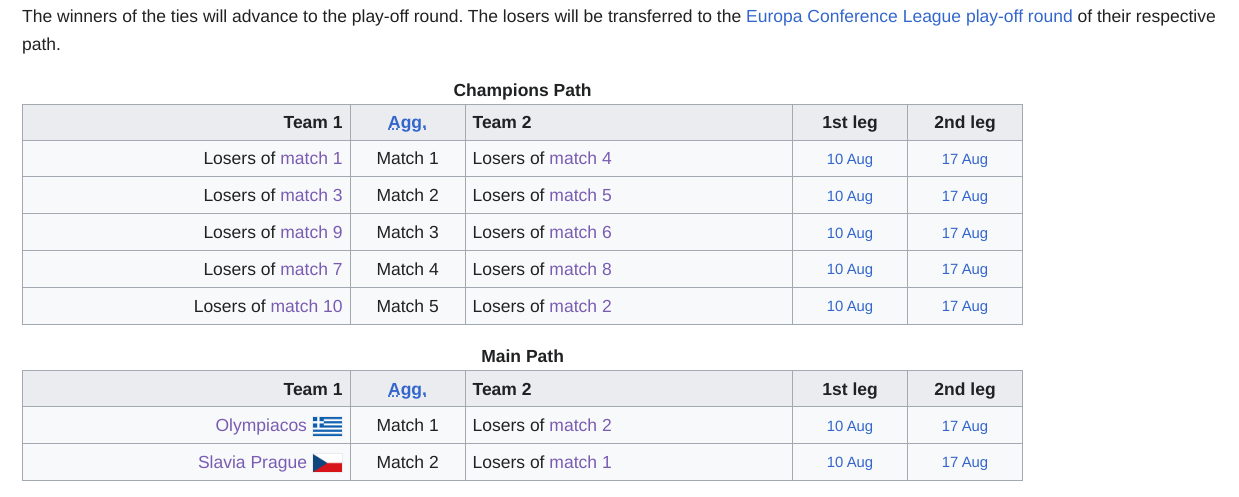Open the Slavia Prague team link
The width and height of the screenshot is (1239, 497).
252,462
